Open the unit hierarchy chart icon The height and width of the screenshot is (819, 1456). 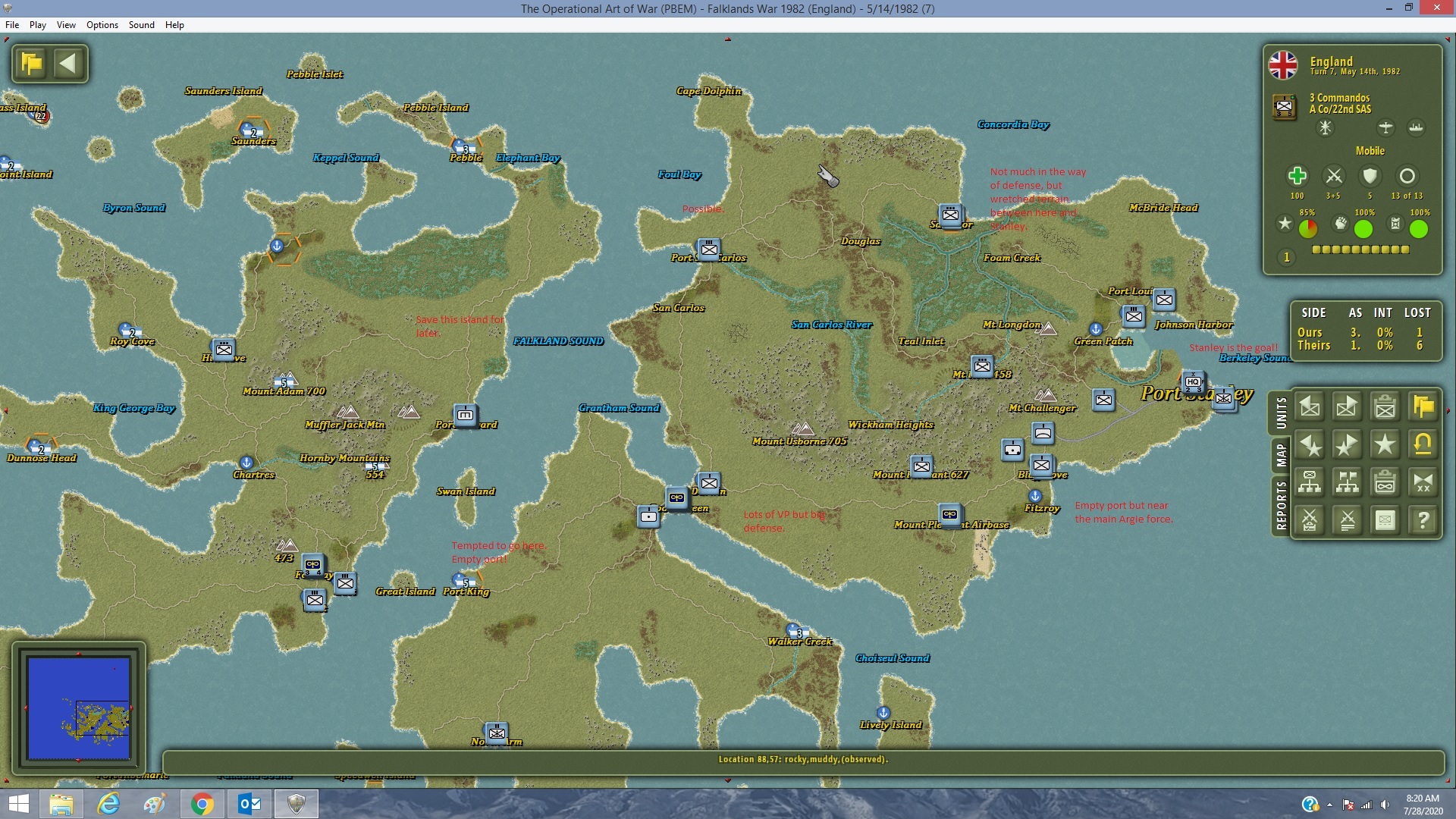click(1310, 482)
